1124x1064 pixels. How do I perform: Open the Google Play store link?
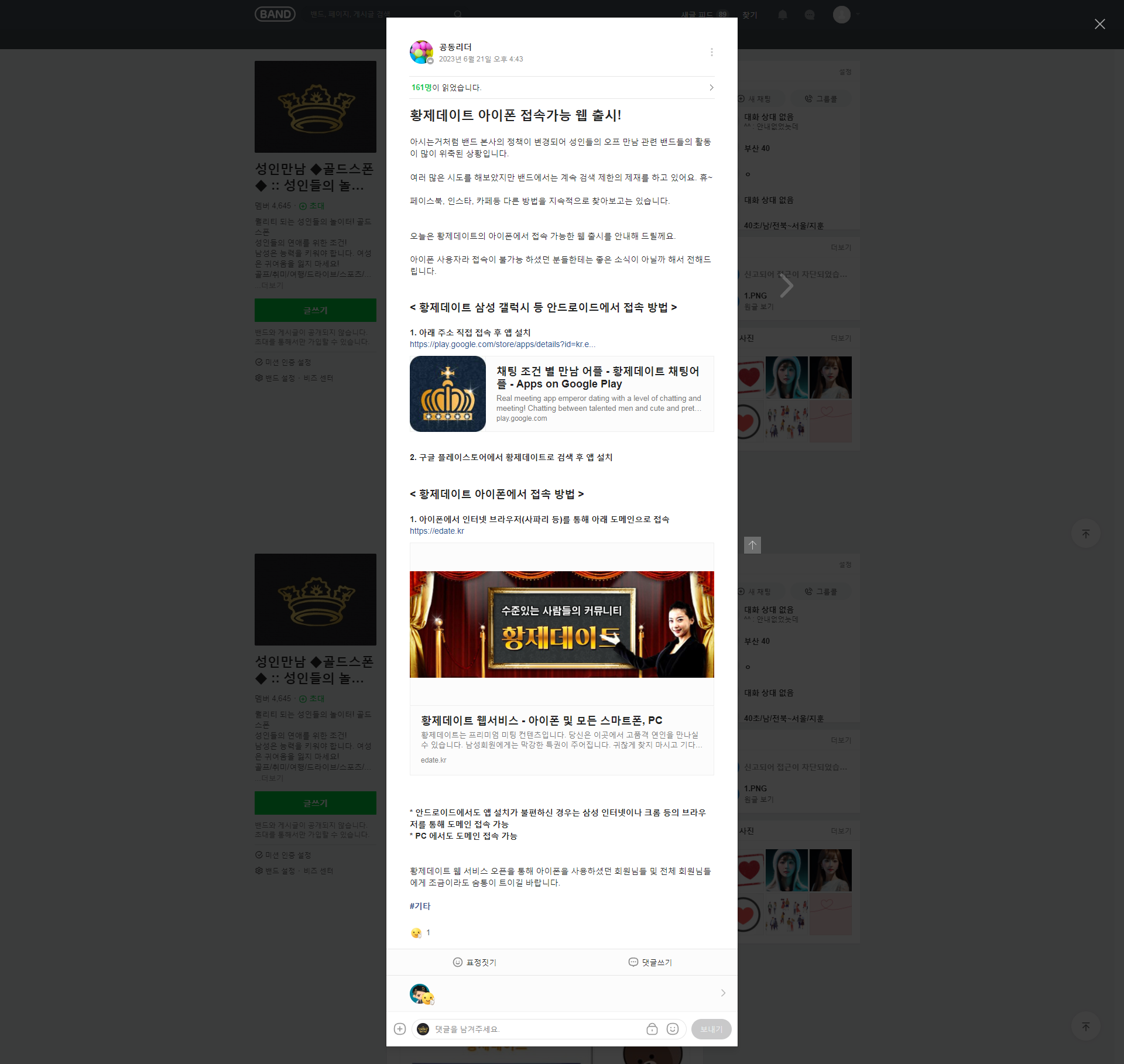tap(502, 344)
